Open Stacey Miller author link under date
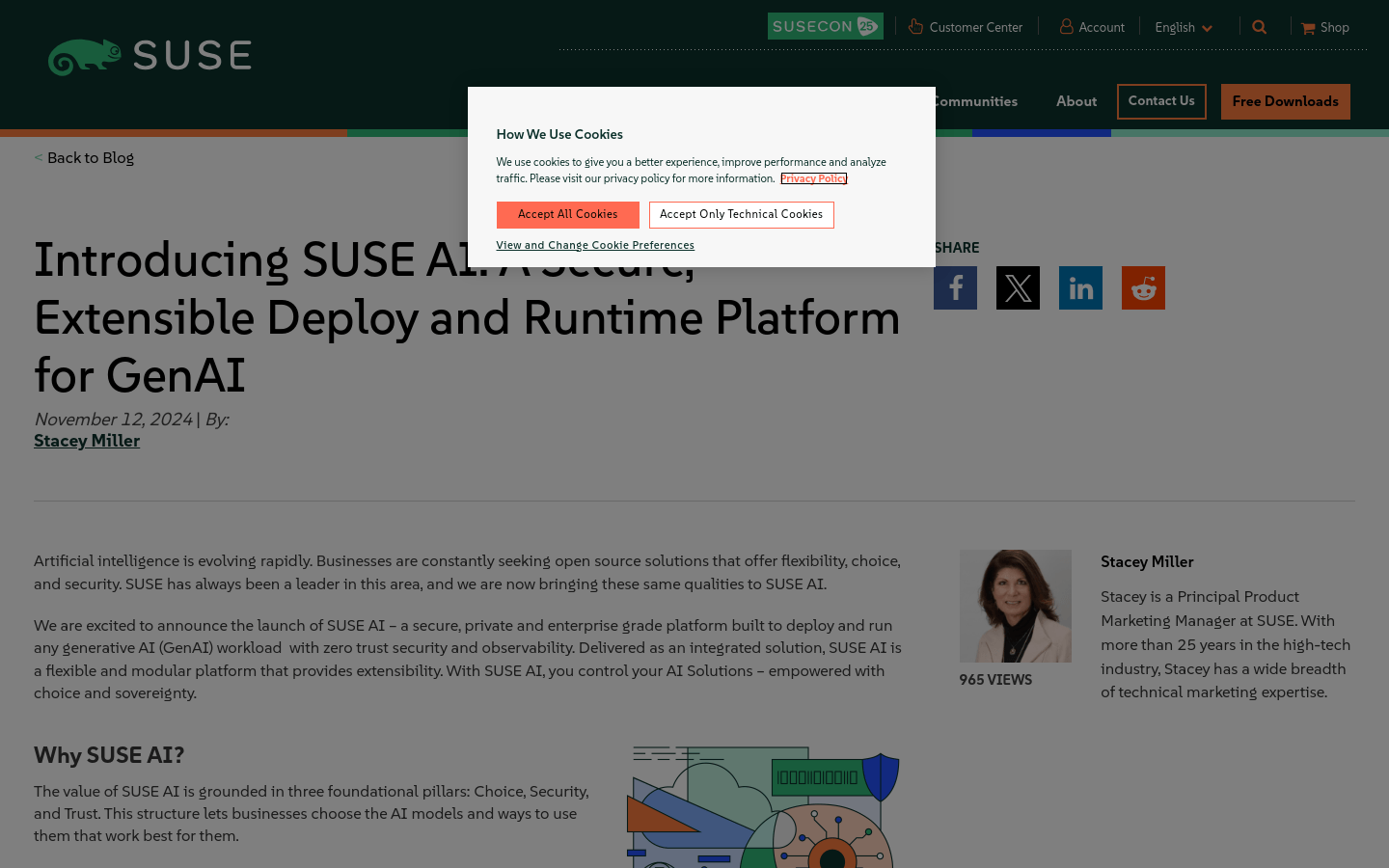Screen dimensions: 1389x868 click(87, 441)
